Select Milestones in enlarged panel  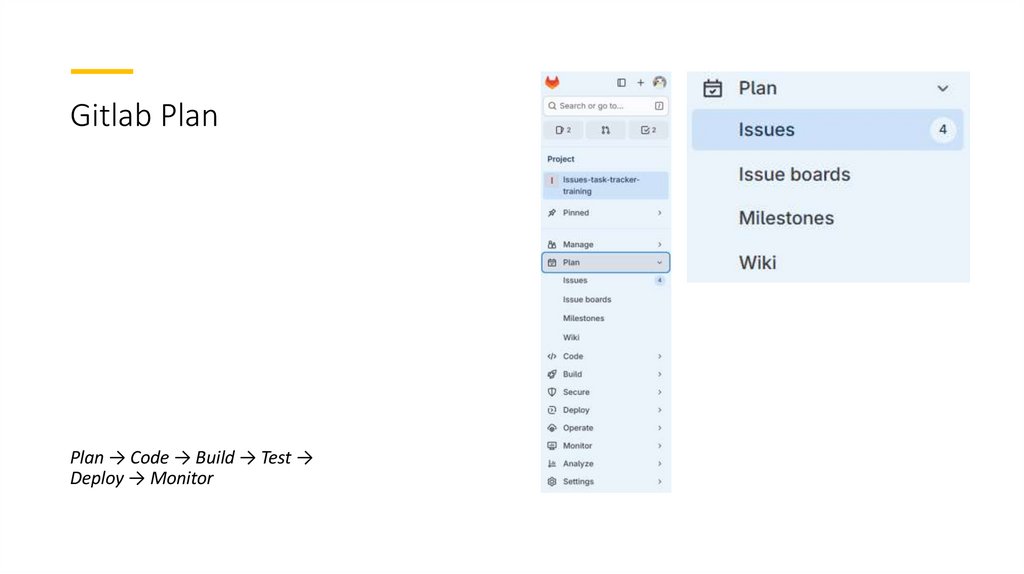(786, 218)
